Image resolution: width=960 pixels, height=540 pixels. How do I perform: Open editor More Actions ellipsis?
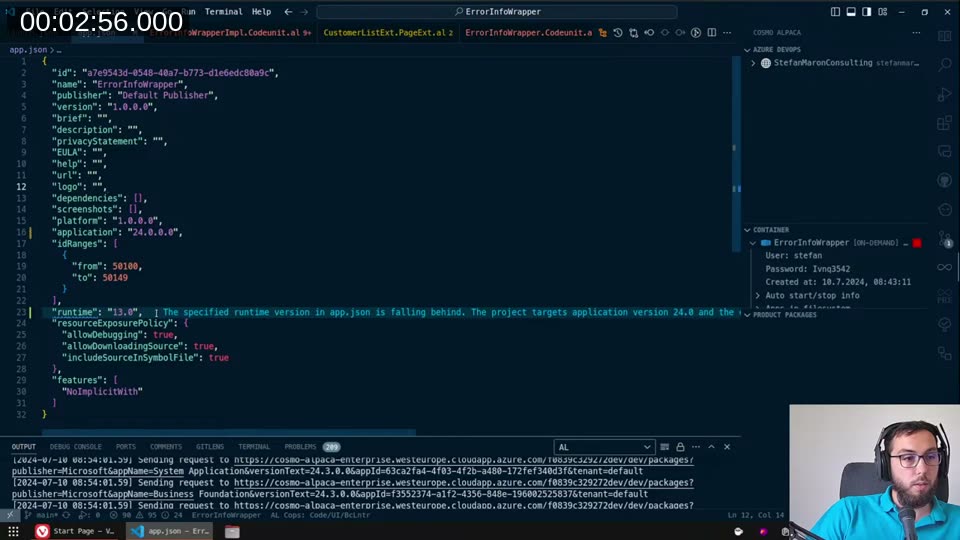[727, 32]
